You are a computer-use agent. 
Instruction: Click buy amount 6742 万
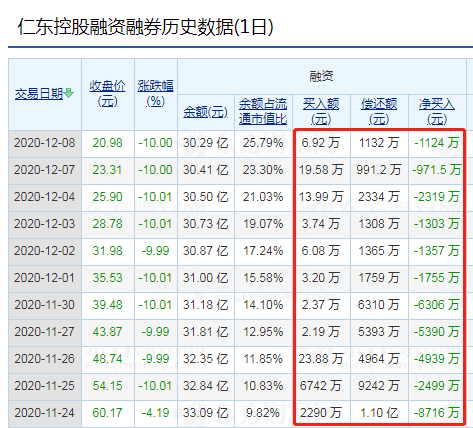(321, 386)
